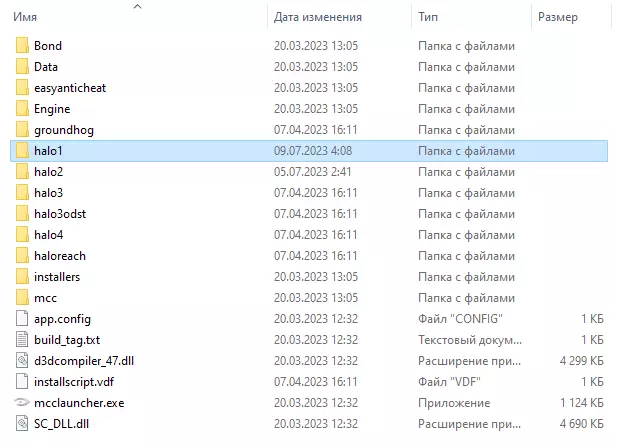The width and height of the screenshot is (617, 445).
Task: Select the Engine folder name
Action: click(52, 109)
